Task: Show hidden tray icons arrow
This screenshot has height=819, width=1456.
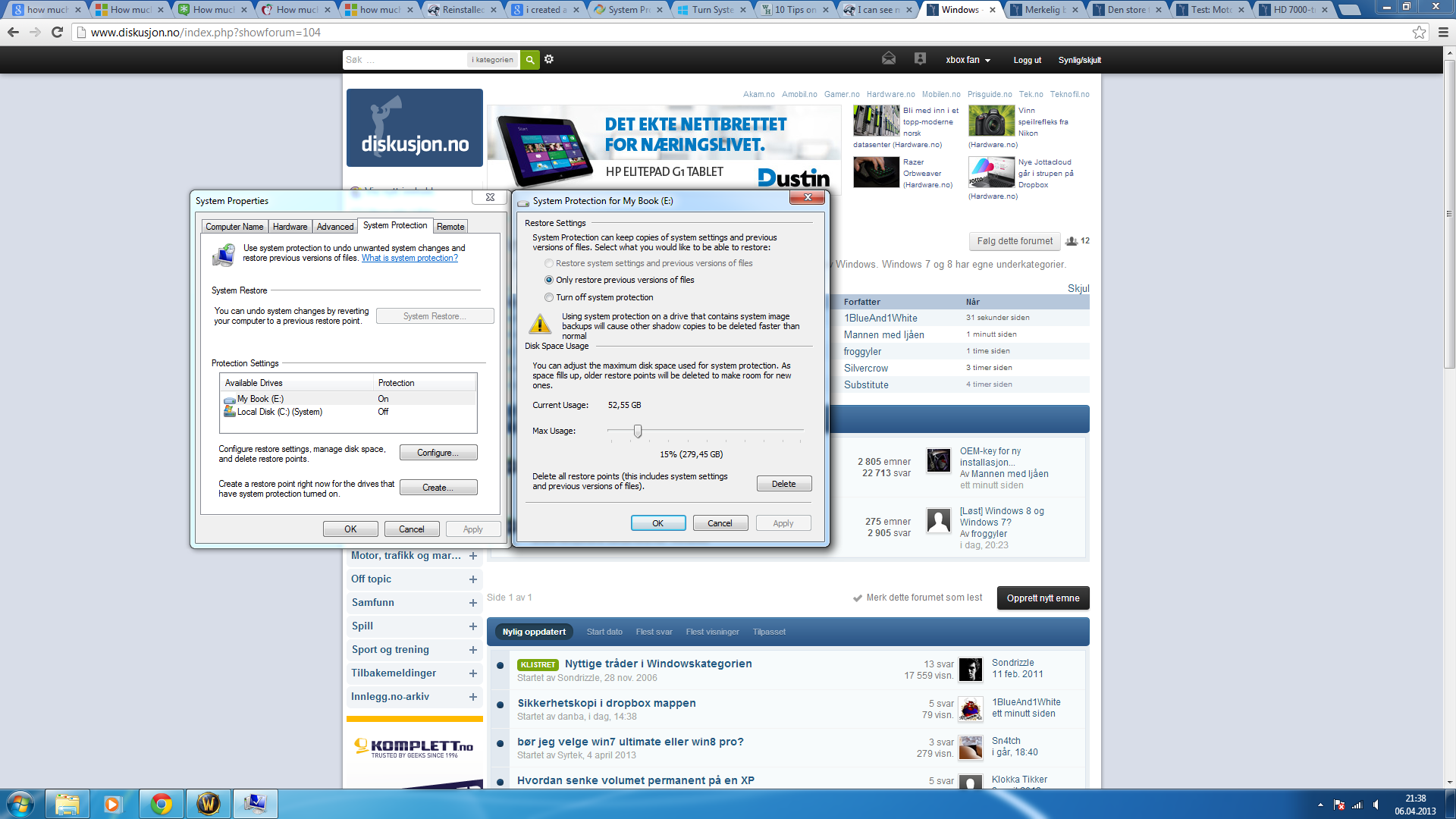Action: (x=1320, y=805)
